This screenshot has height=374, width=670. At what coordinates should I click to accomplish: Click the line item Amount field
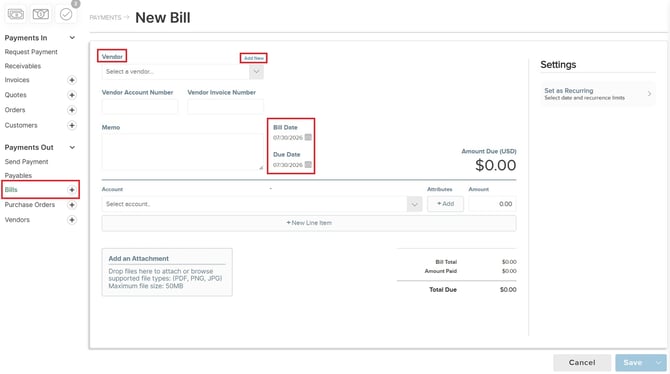click(x=492, y=204)
